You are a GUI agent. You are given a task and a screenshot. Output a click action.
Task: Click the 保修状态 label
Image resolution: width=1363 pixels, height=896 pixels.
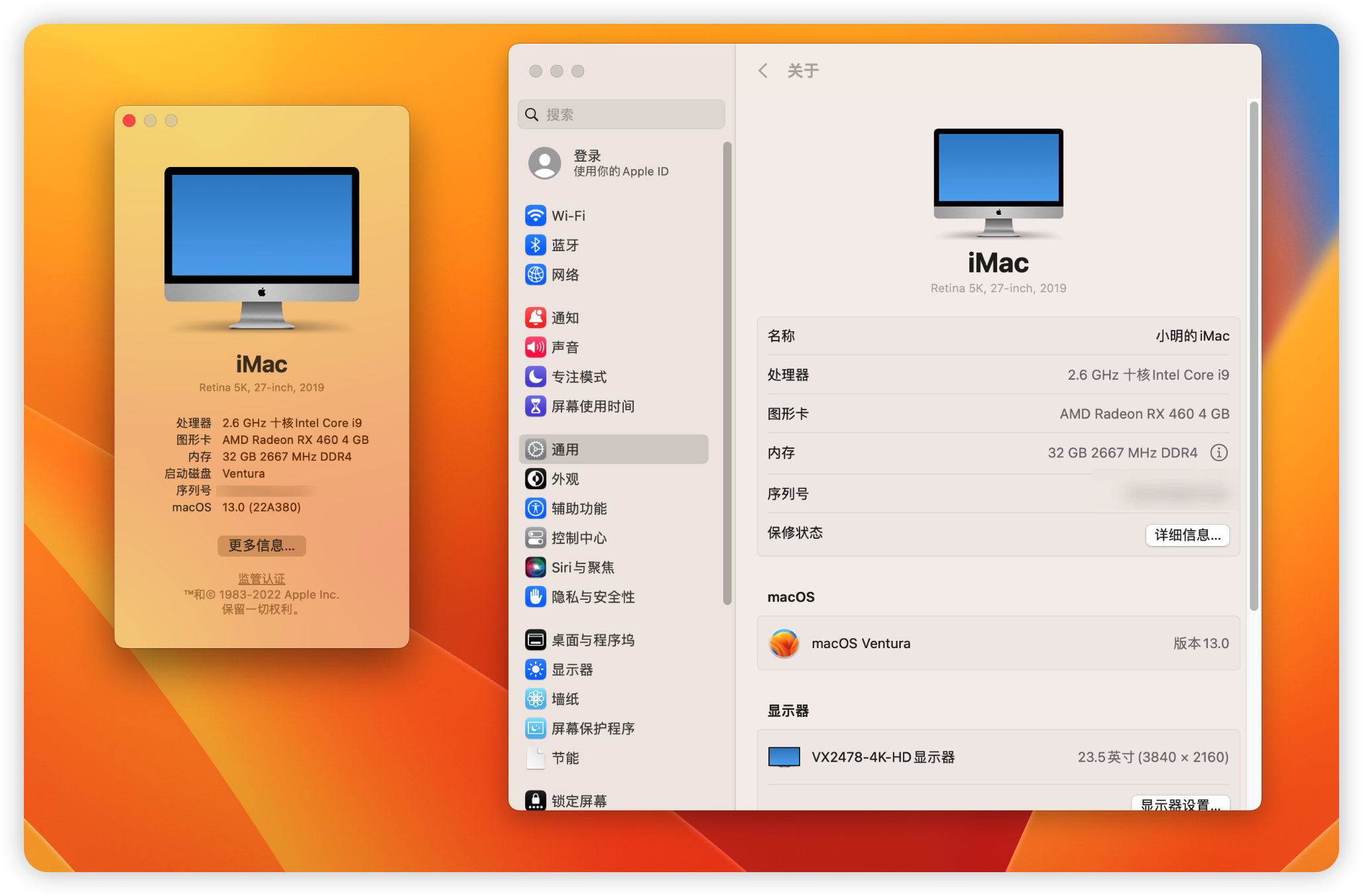(795, 533)
